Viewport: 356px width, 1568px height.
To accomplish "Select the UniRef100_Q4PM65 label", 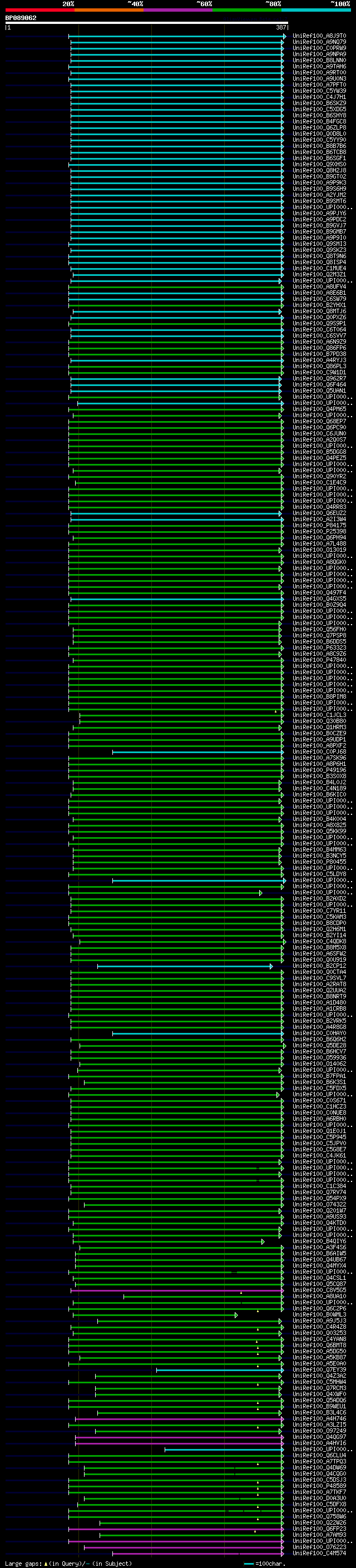I will pos(319,409).
